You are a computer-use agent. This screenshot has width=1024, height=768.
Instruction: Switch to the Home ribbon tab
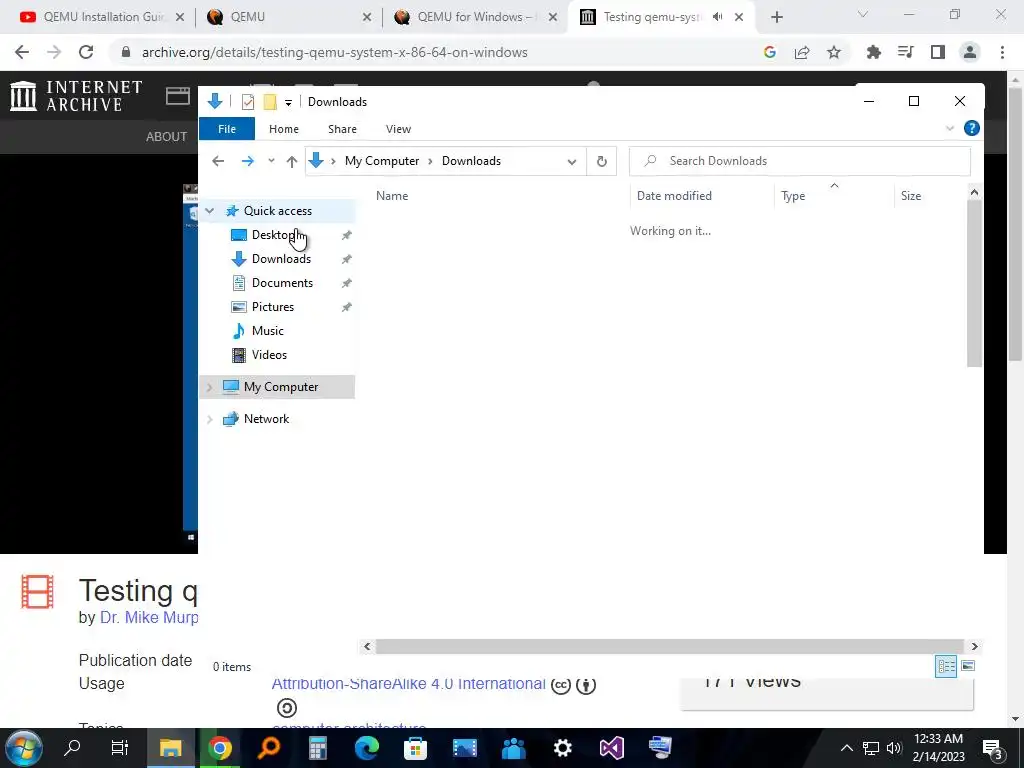point(283,129)
